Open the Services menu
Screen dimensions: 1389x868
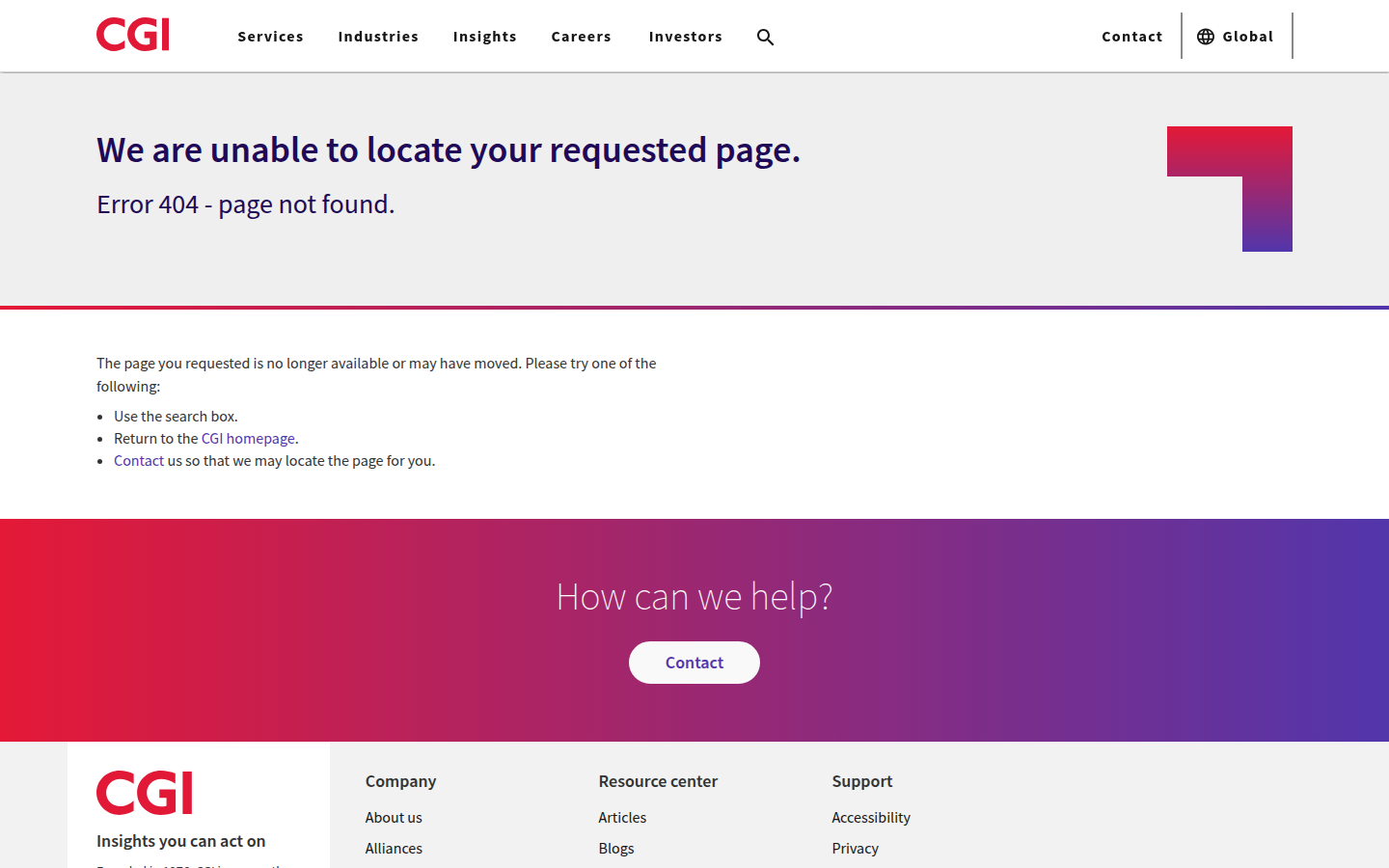(270, 37)
